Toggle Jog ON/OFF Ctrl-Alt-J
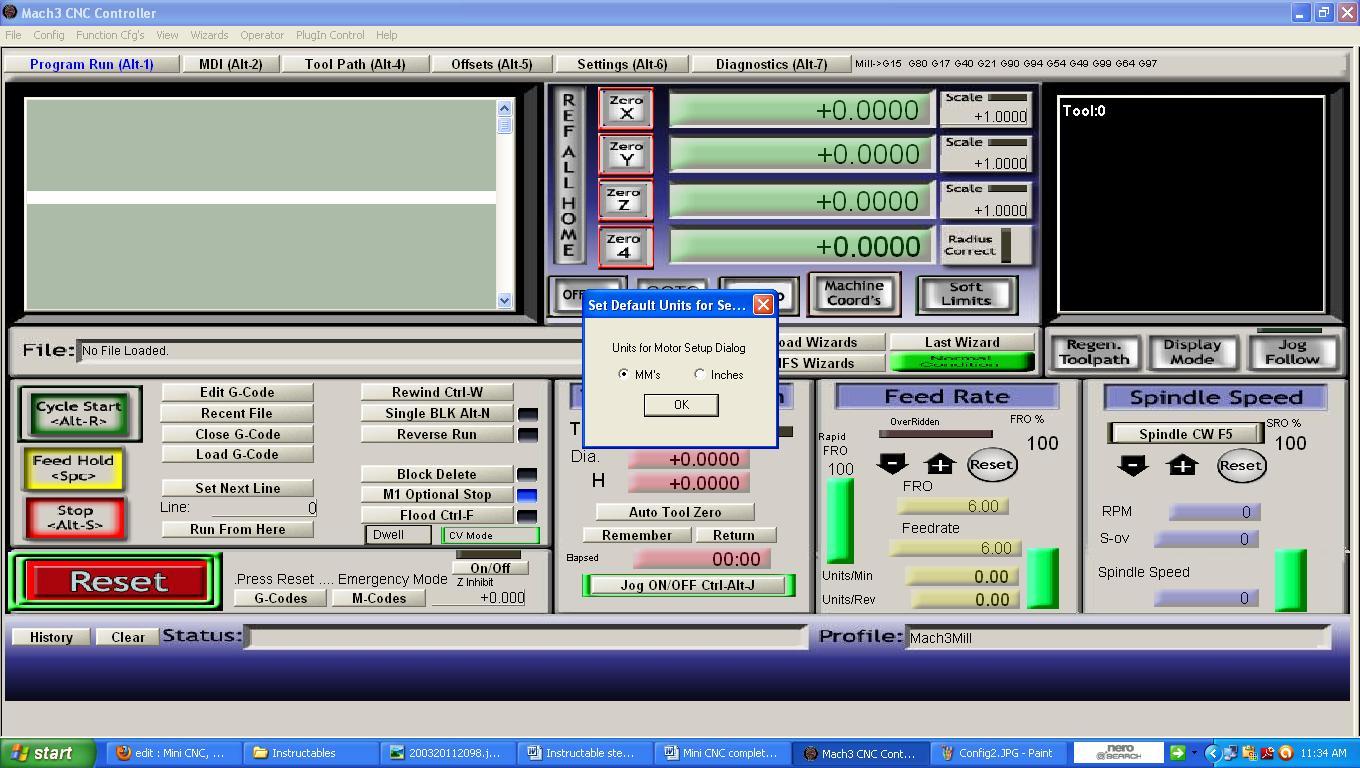 coord(687,585)
